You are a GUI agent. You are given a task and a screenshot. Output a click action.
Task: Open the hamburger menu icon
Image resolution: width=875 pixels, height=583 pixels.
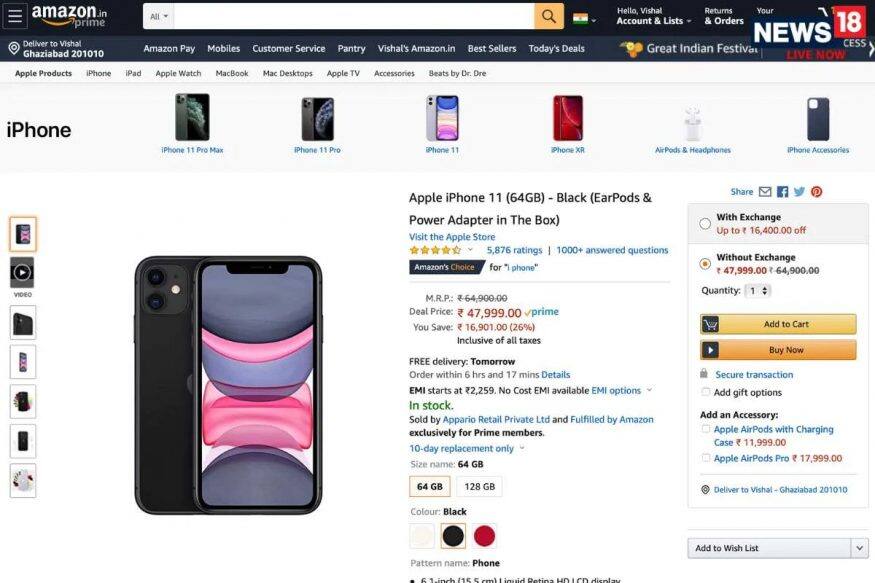(15, 17)
